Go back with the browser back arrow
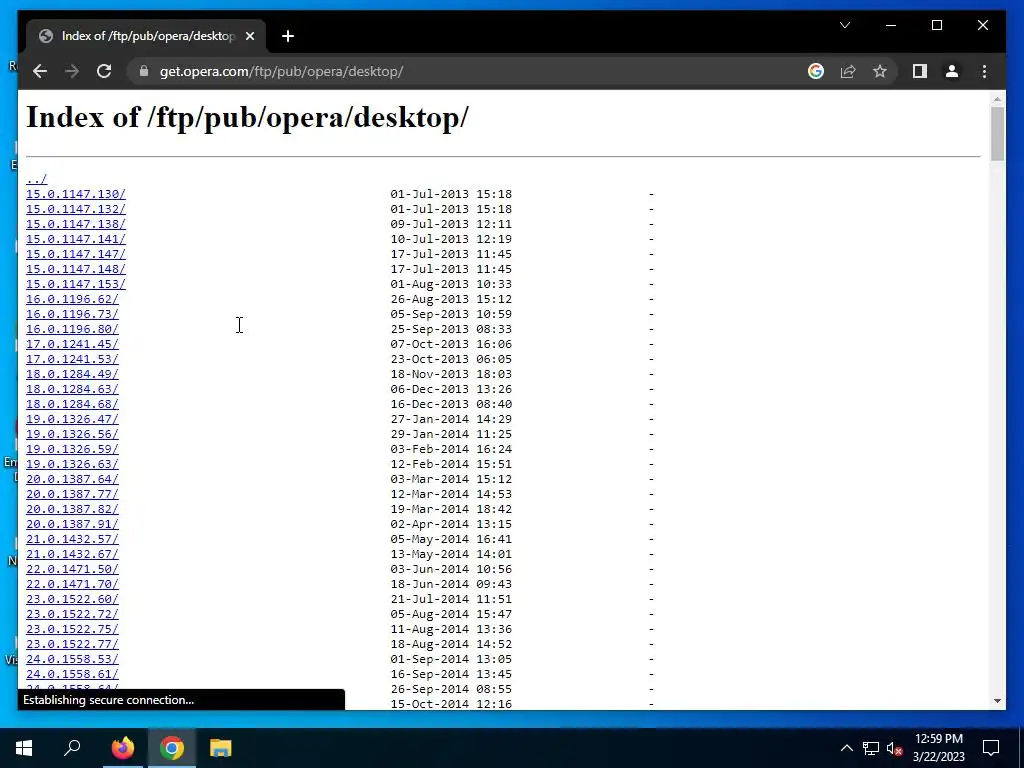This screenshot has width=1024, height=768. click(x=40, y=71)
